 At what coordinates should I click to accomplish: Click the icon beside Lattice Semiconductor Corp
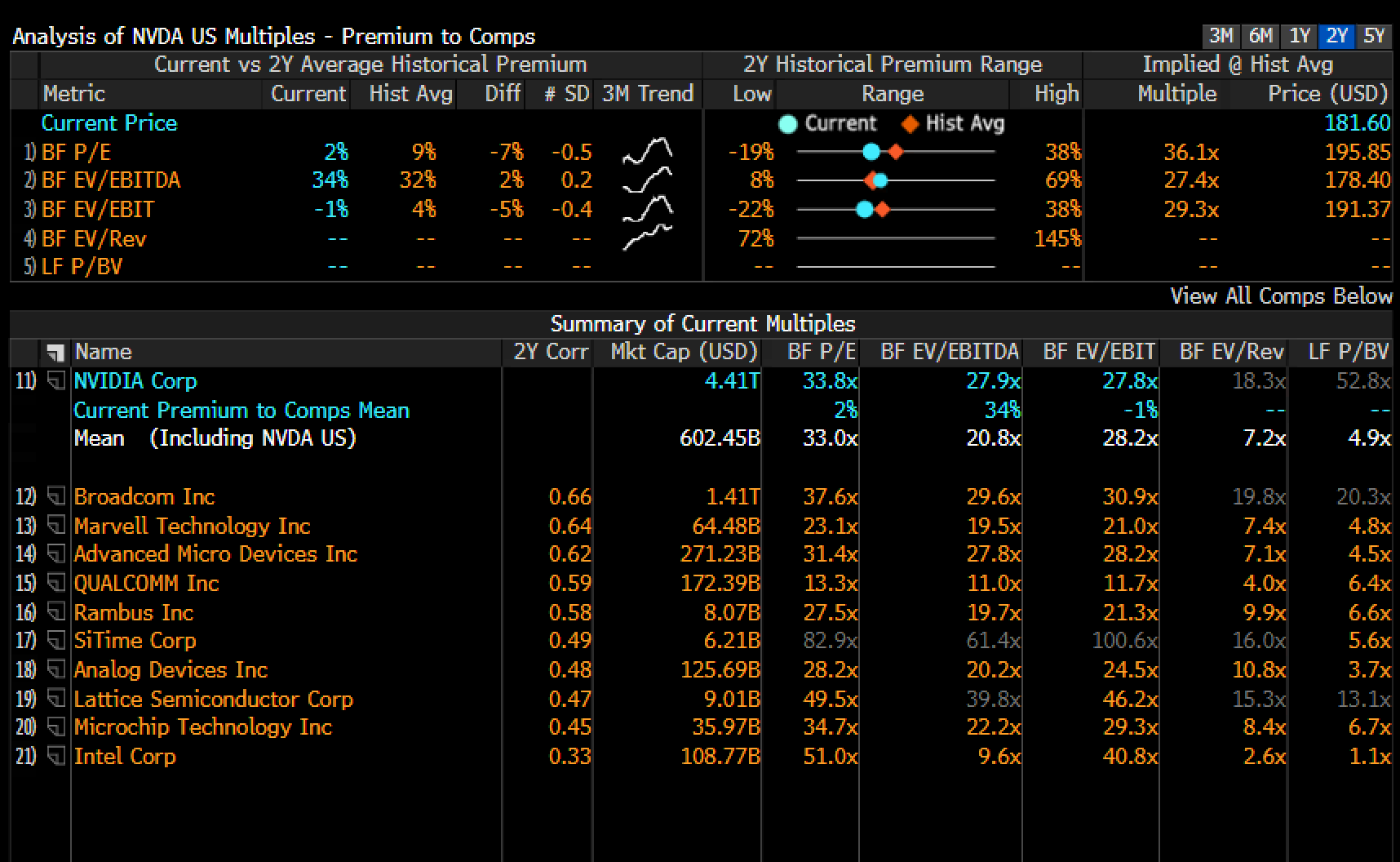(x=55, y=699)
